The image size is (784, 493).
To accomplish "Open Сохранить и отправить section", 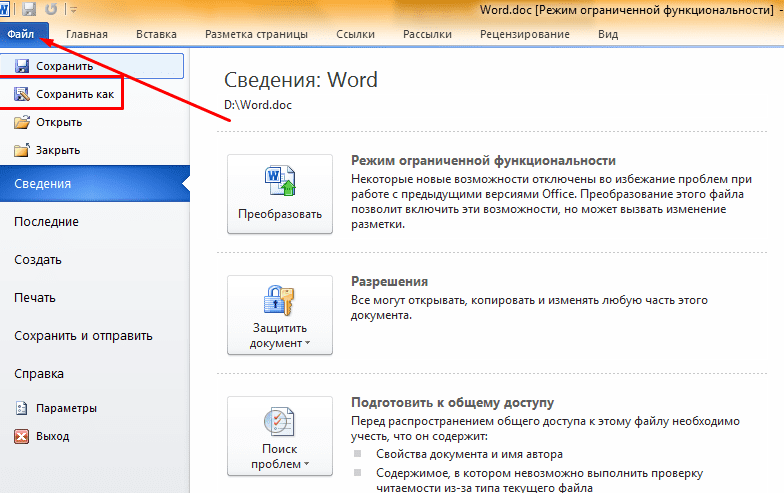I will click(x=84, y=336).
